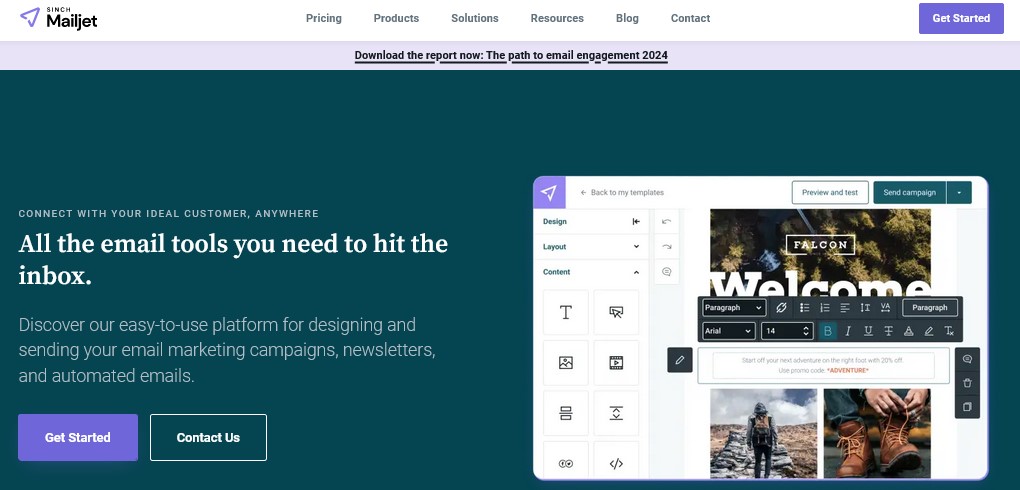Click the hiker photo thumbnail
This screenshot has width=1020, height=490.
(764, 433)
